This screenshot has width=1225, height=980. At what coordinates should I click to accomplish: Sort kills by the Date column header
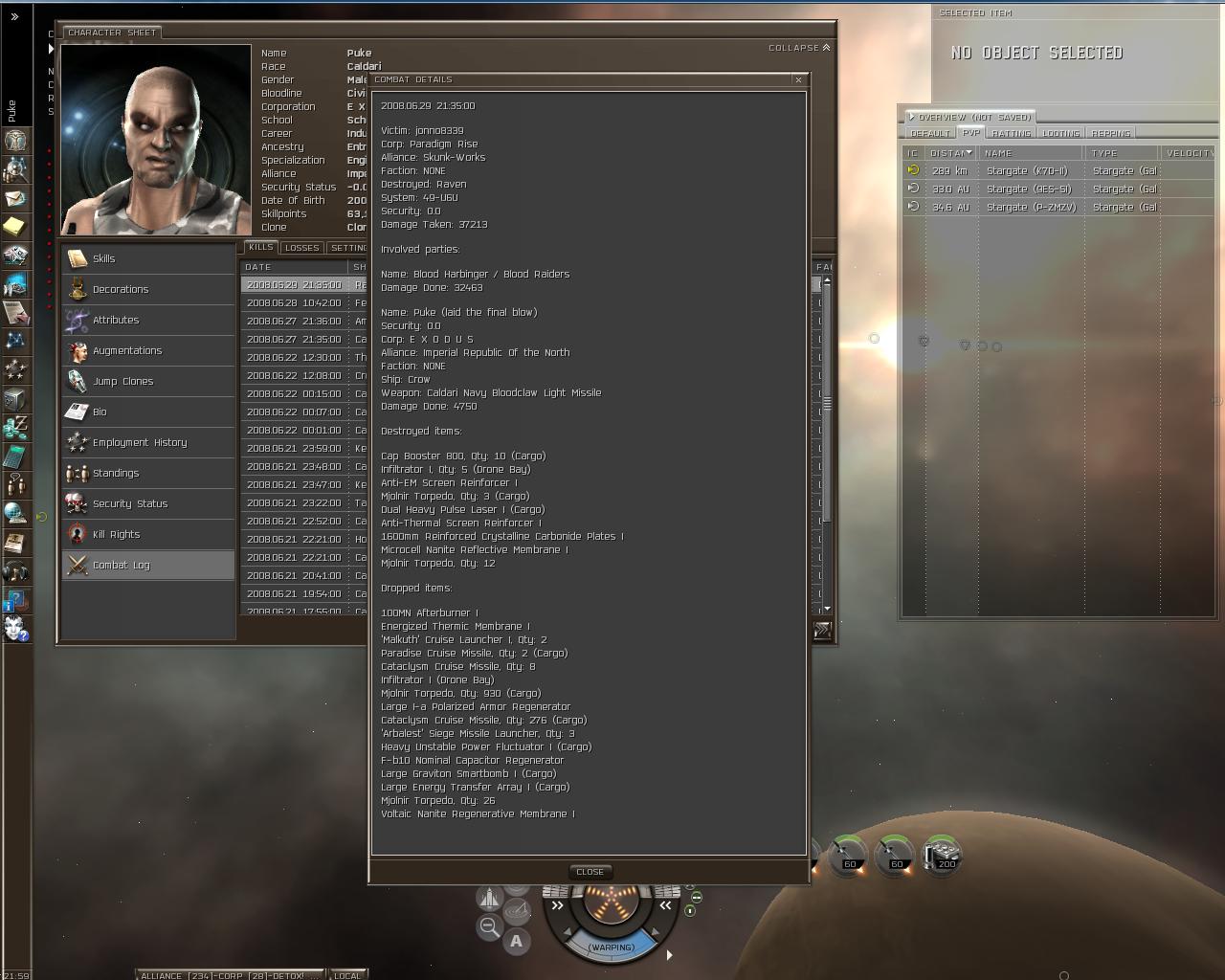click(x=295, y=267)
